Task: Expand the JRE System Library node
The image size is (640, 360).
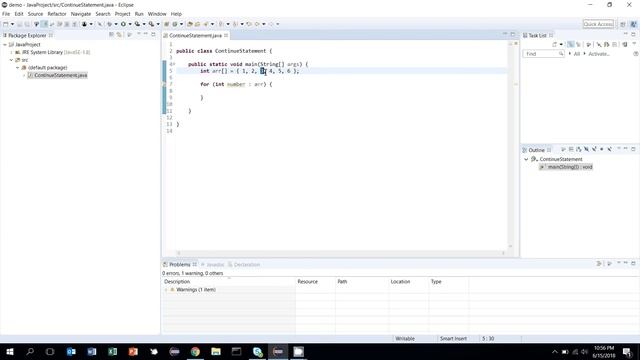Action: tap(11, 52)
